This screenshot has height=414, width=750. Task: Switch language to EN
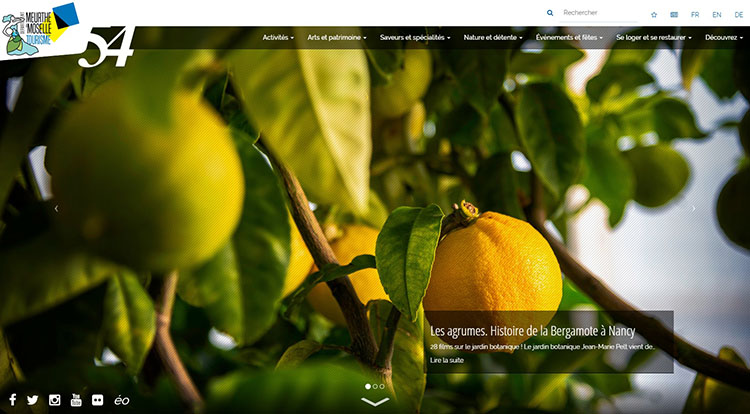point(717,15)
